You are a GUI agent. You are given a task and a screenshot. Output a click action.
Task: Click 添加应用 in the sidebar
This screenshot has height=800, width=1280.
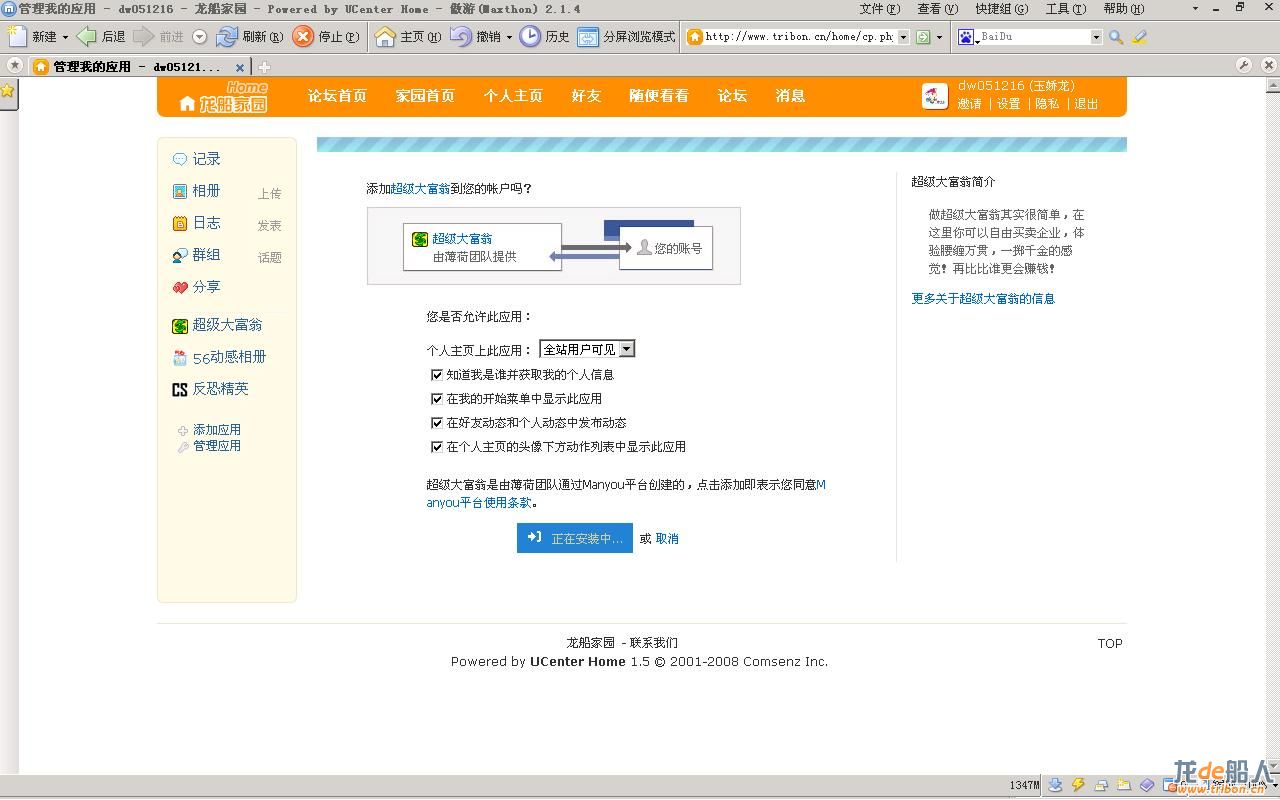pos(217,430)
